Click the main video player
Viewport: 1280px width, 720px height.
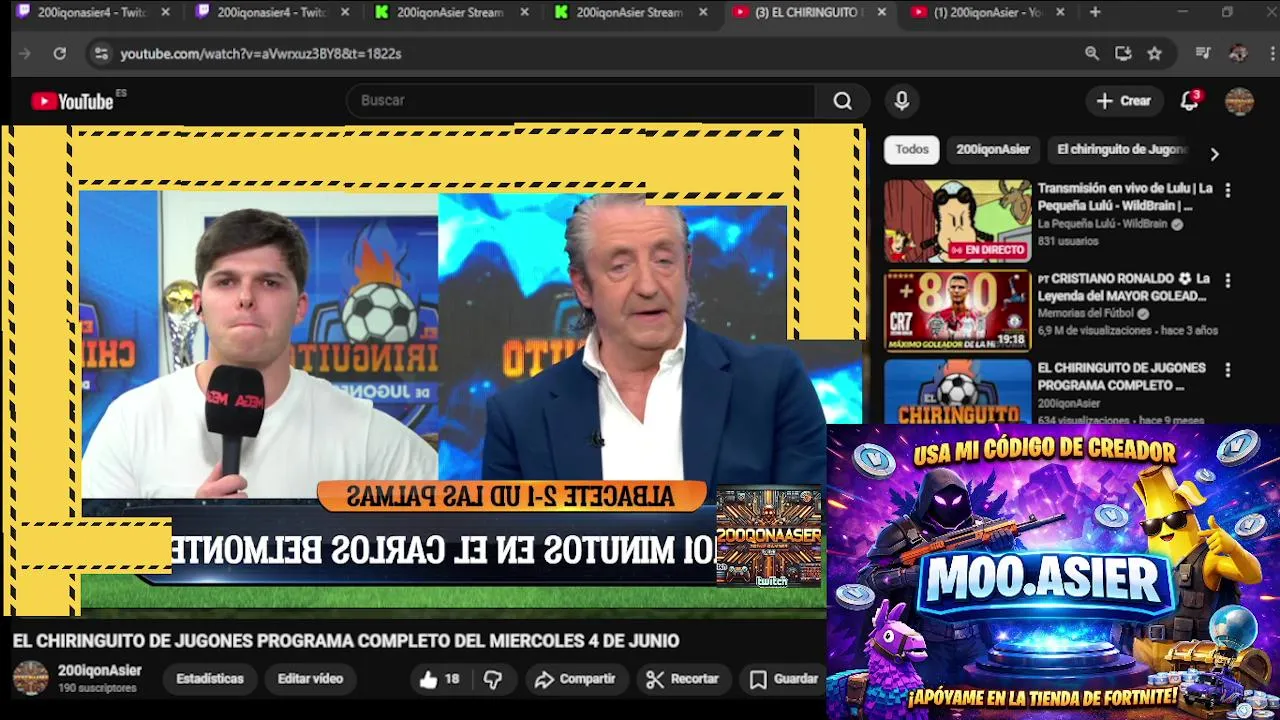click(x=435, y=370)
